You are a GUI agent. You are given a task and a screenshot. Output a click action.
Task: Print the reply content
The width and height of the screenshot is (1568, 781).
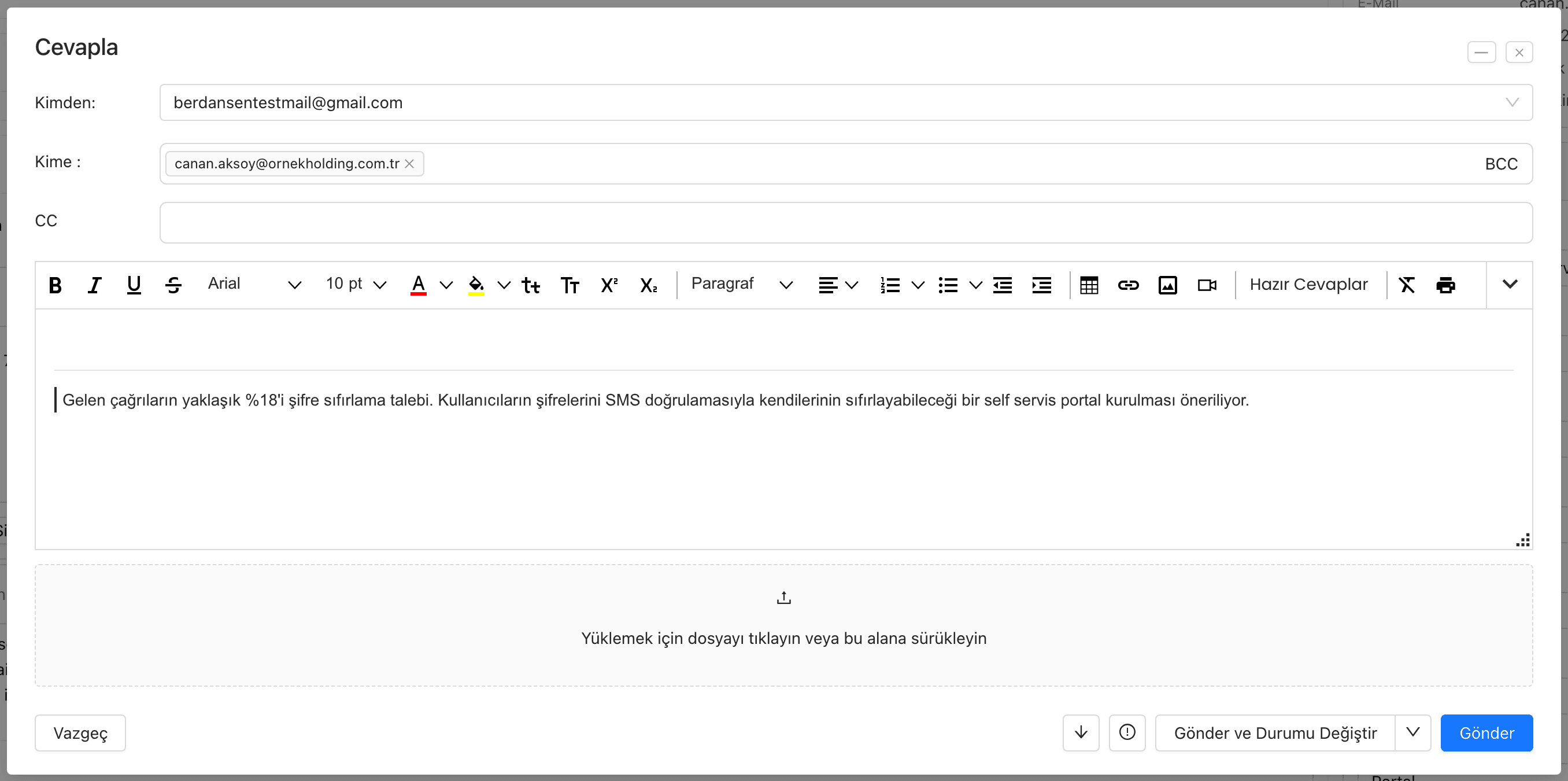1445,285
